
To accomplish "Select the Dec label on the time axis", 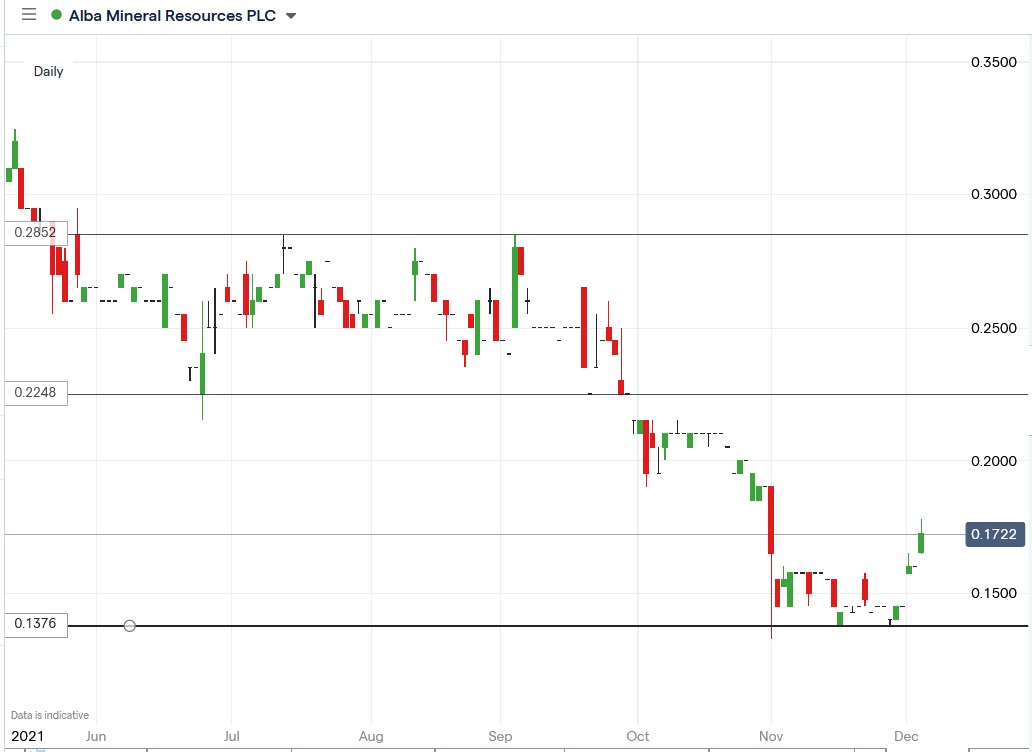I will 906,736.
